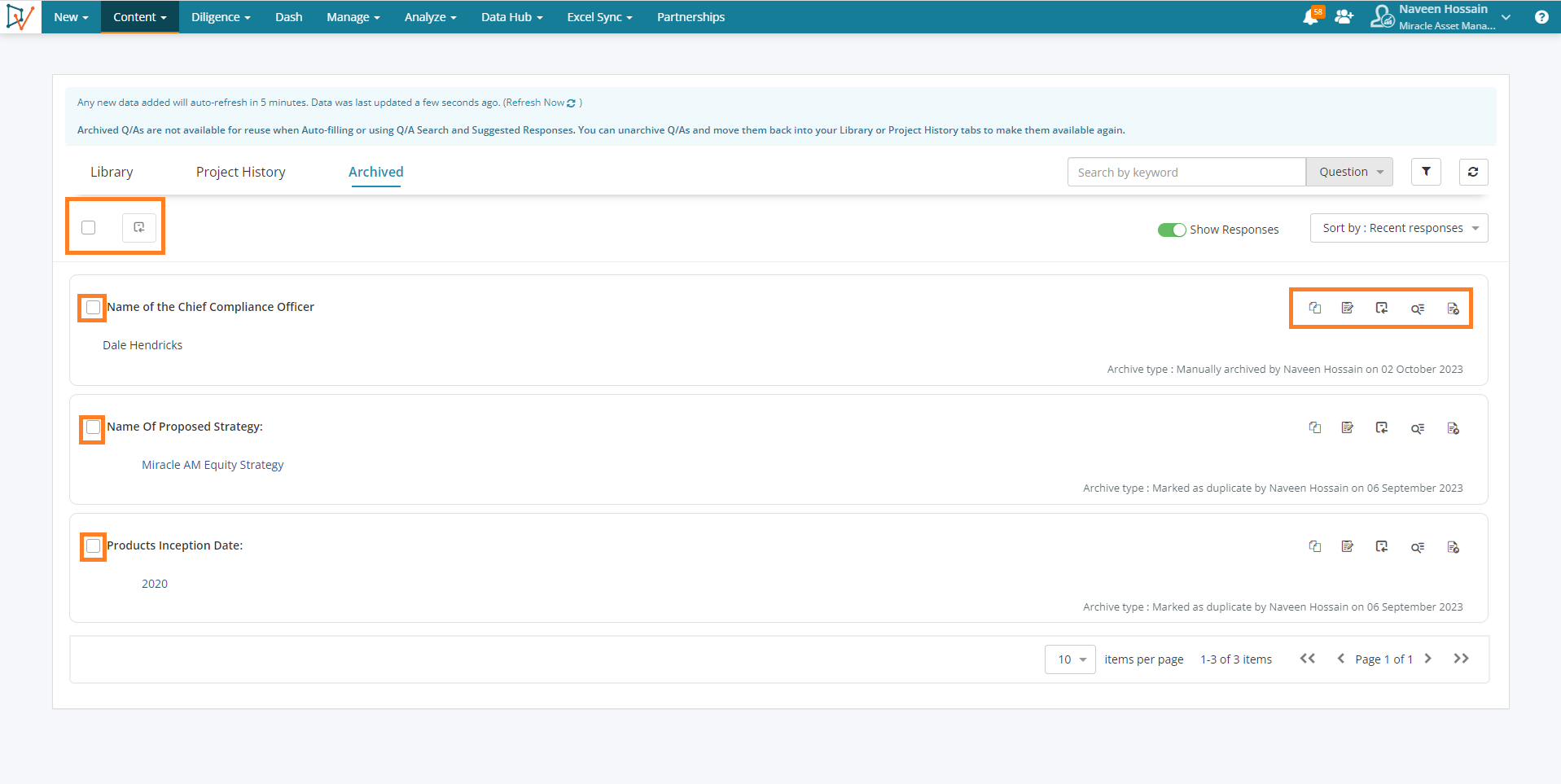Expand the user account chevron
The width and height of the screenshot is (1561, 784).
tap(1506, 17)
